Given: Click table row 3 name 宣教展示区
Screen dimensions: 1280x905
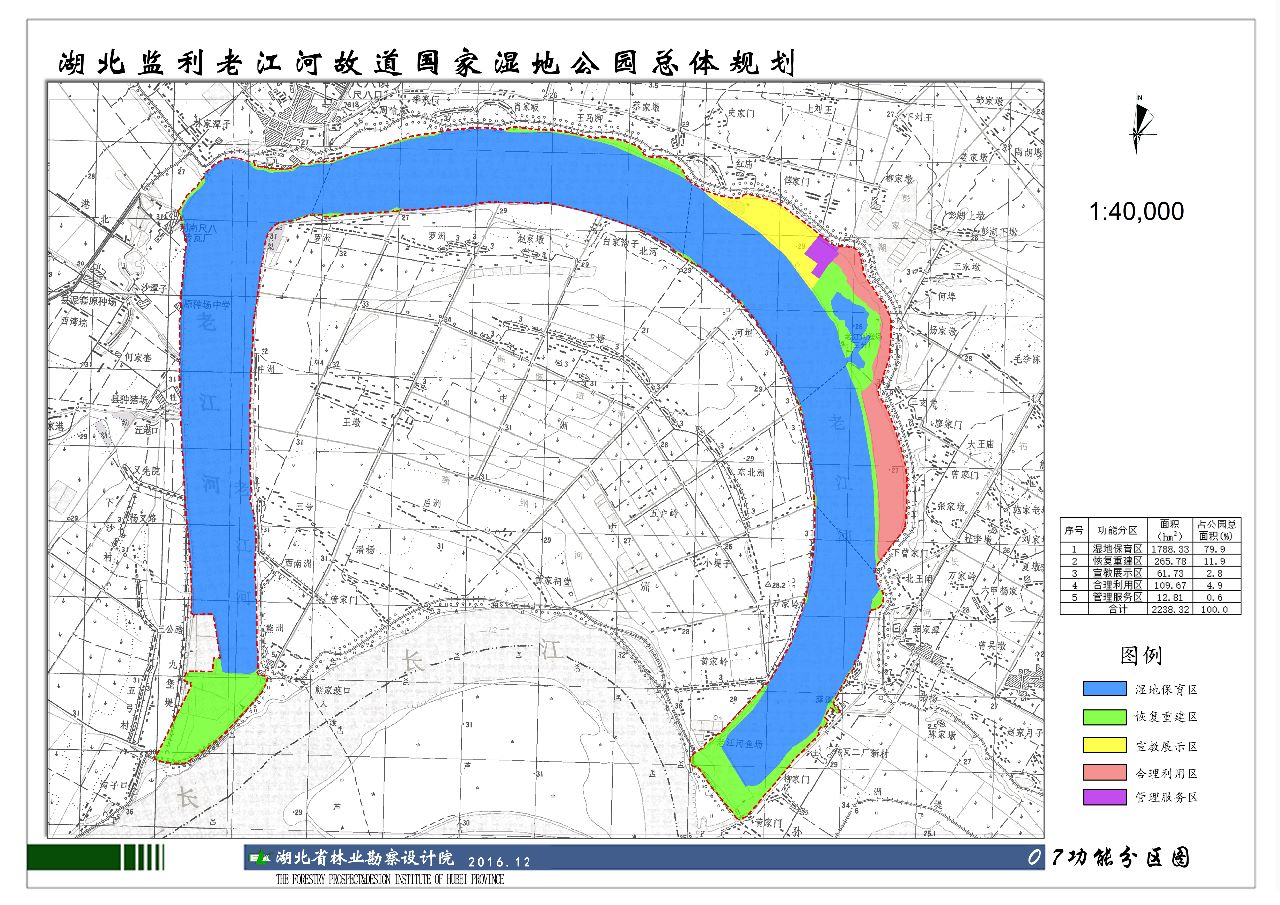Looking at the screenshot, I should coord(1117,573).
